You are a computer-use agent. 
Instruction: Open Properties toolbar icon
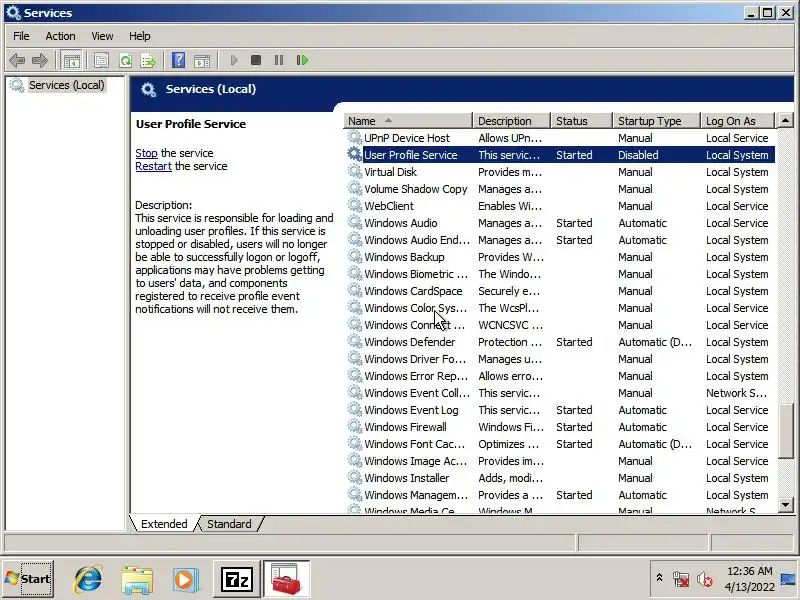101,60
